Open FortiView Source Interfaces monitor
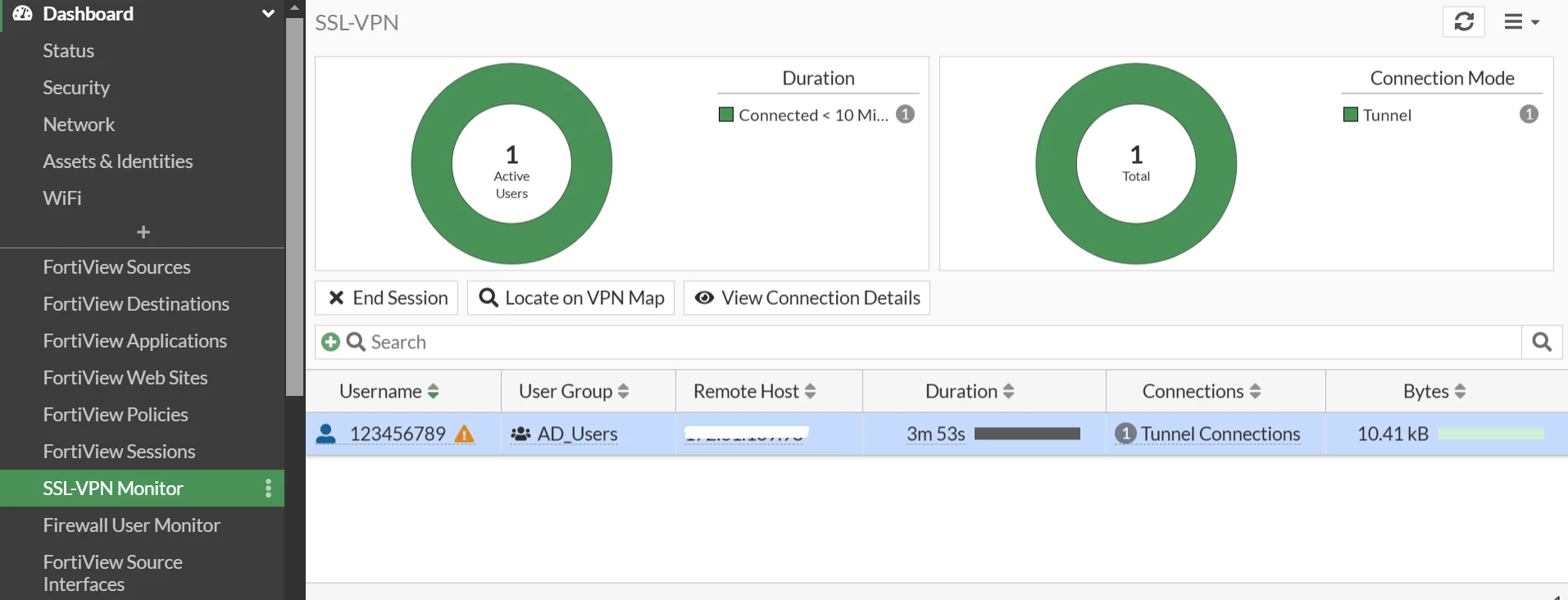The image size is (1568, 600). click(113, 573)
